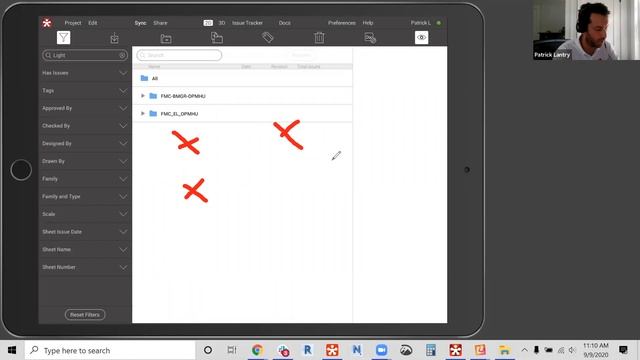The width and height of the screenshot is (640, 360).
Task: Open the Preferences menu
Action: coord(342,23)
